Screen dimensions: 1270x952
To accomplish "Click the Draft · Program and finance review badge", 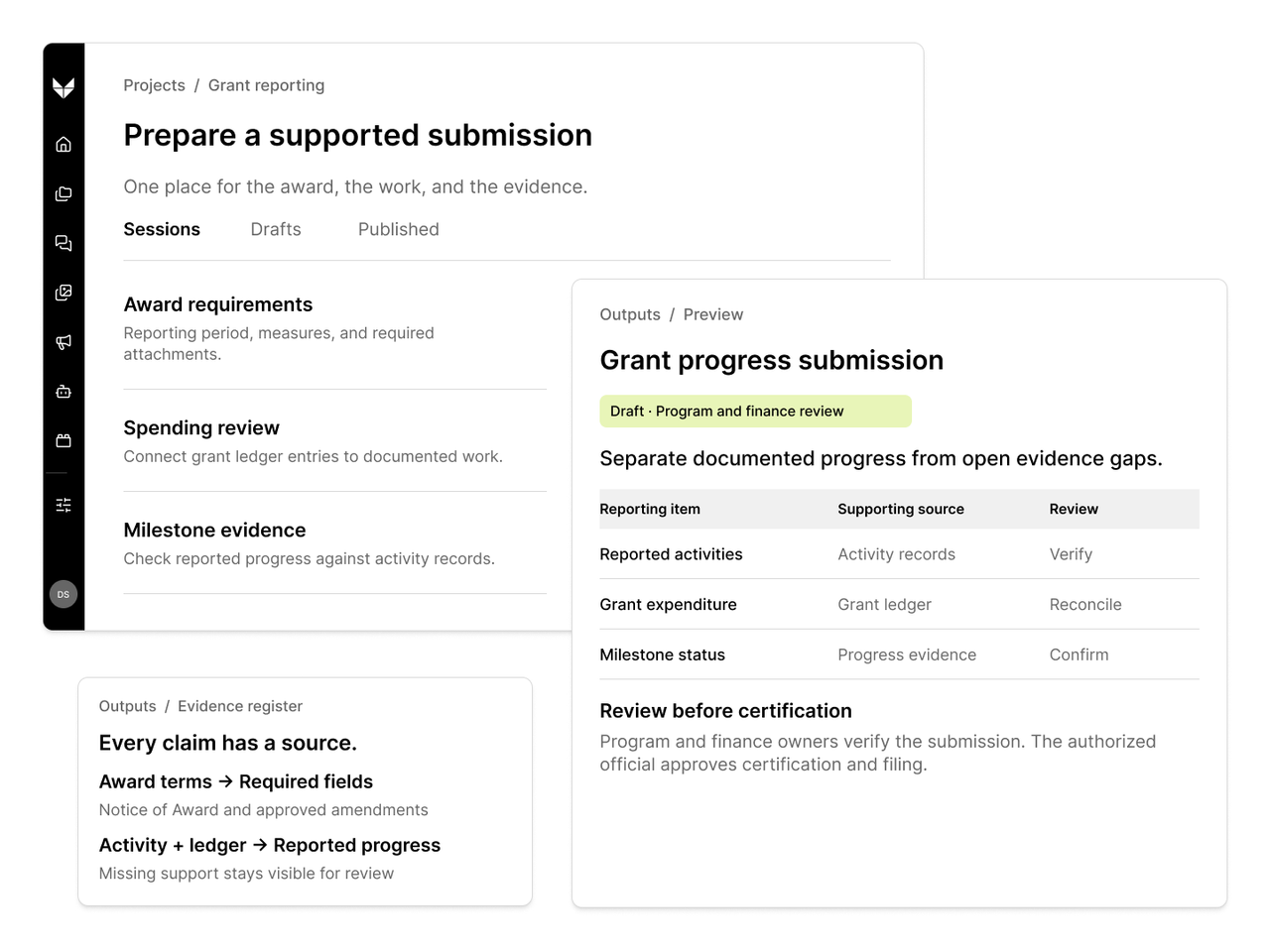I will point(755,412).
